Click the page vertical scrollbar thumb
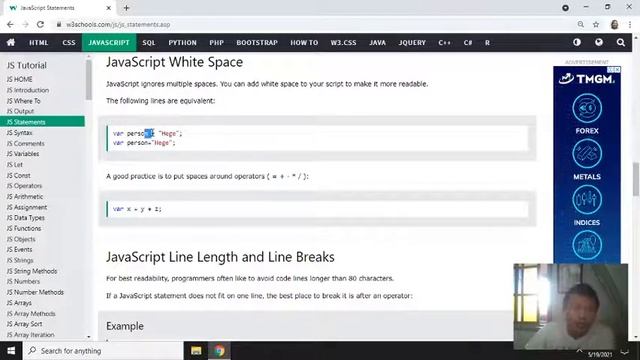 [x=636, y=179]
